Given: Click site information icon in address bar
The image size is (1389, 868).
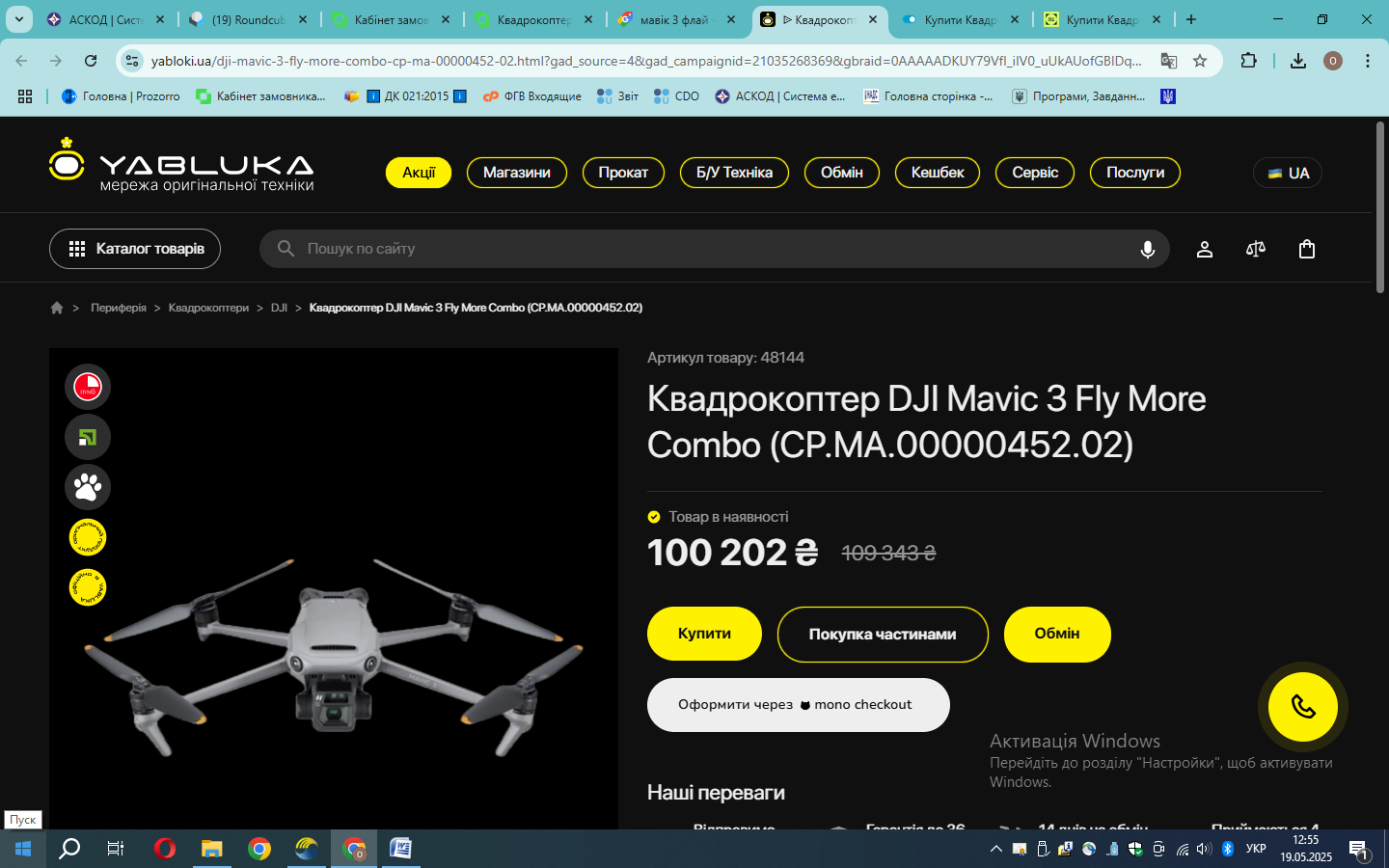Looking at the screenshot, I should [x=133, y=61].
